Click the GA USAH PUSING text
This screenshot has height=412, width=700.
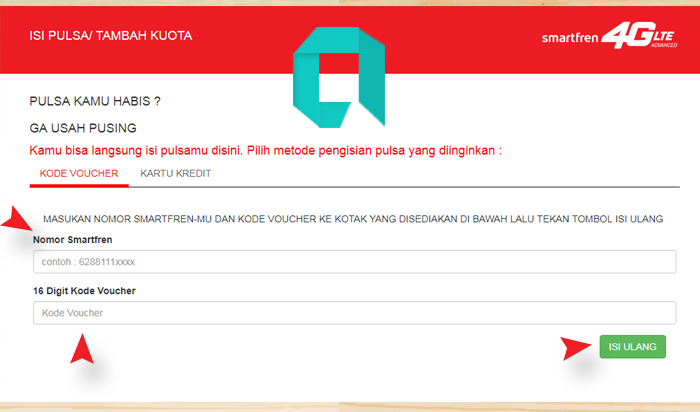pyautogui.click(x=83, y=128)
